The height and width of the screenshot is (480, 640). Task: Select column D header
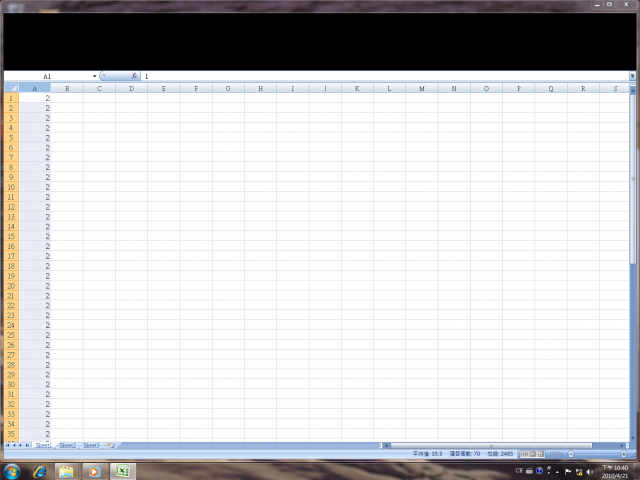point(131,88)
